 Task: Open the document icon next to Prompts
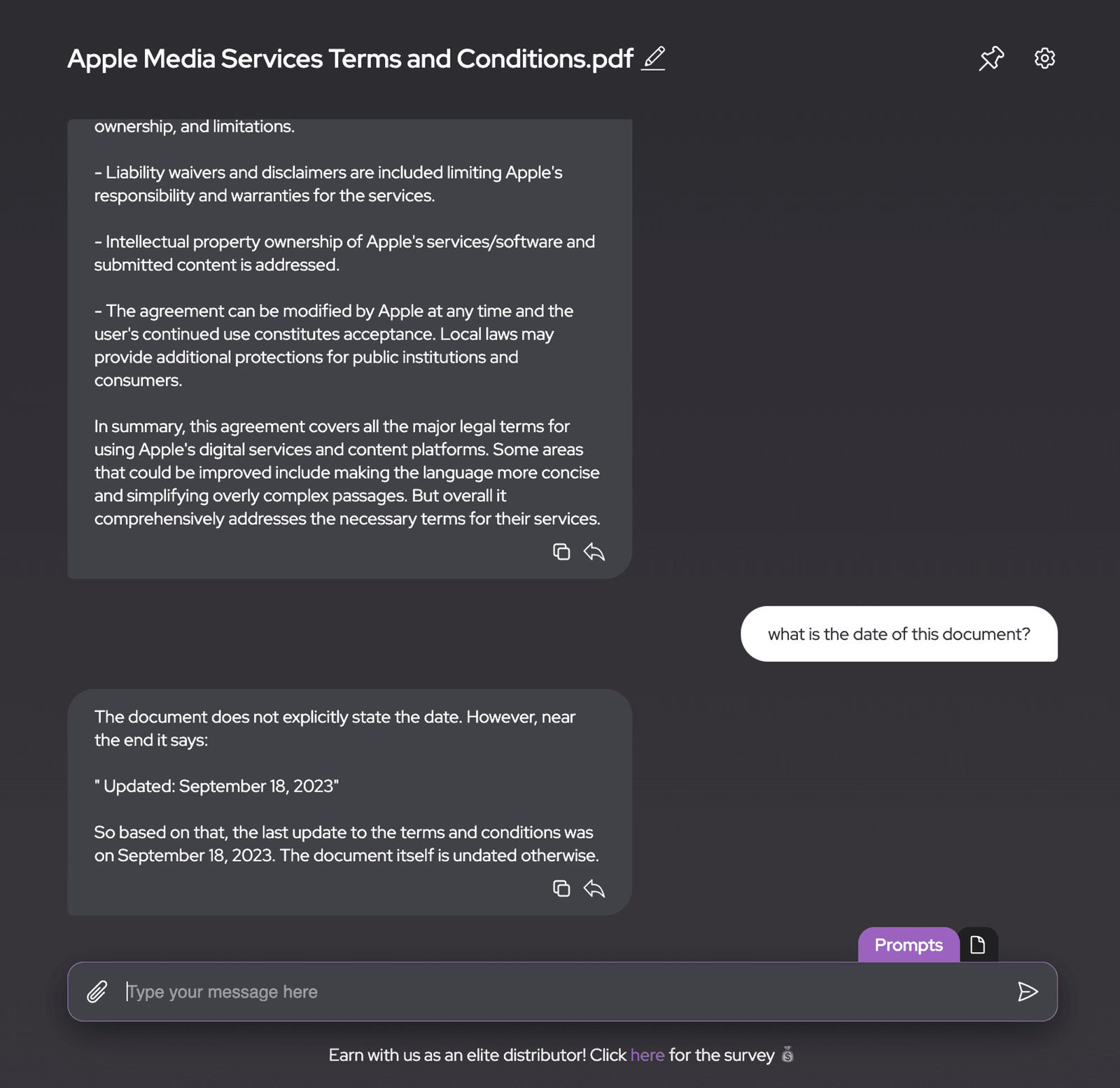(978, 944)
